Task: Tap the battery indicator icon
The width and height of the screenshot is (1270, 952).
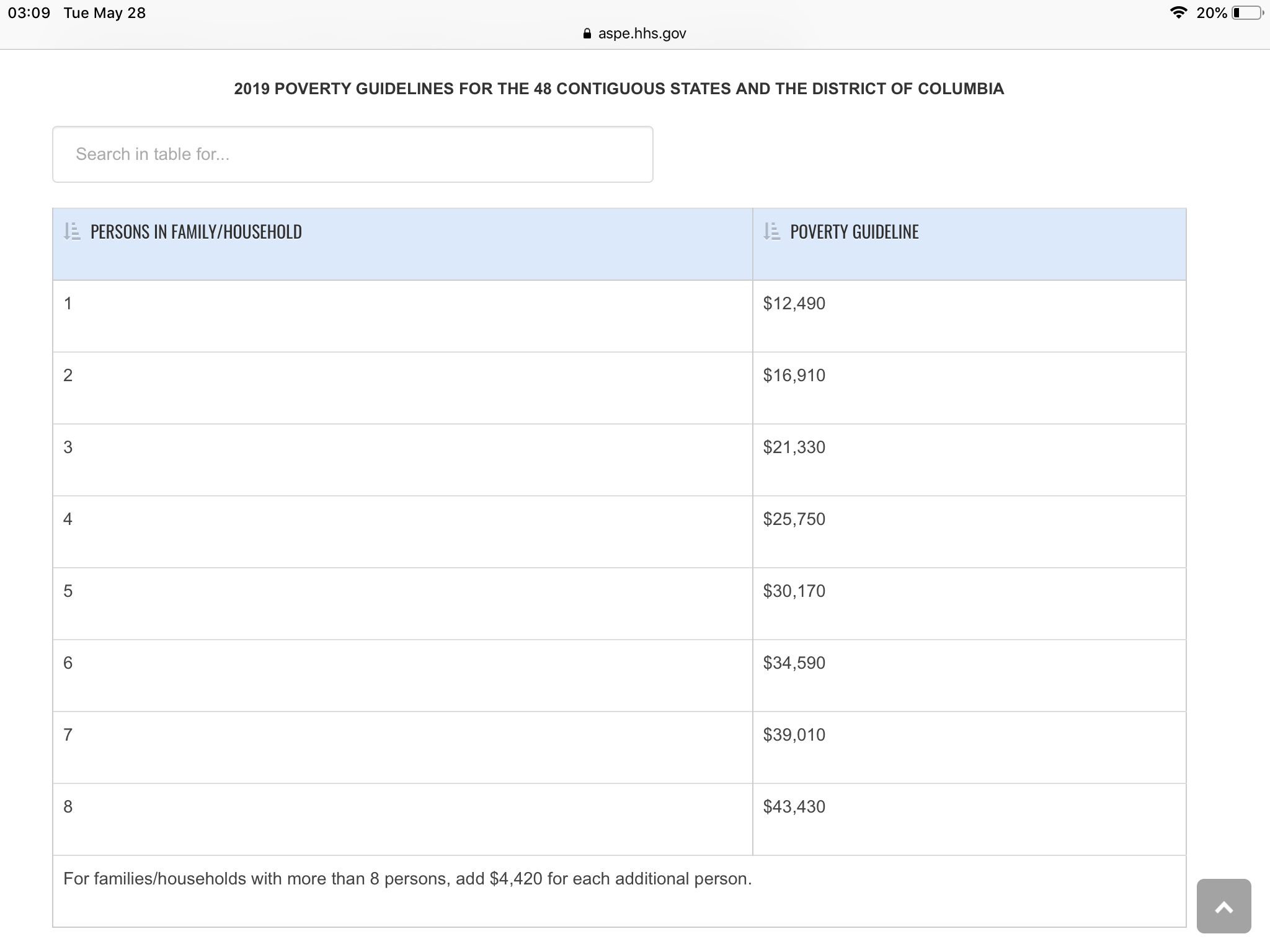Action: (x=1247, y=12)
